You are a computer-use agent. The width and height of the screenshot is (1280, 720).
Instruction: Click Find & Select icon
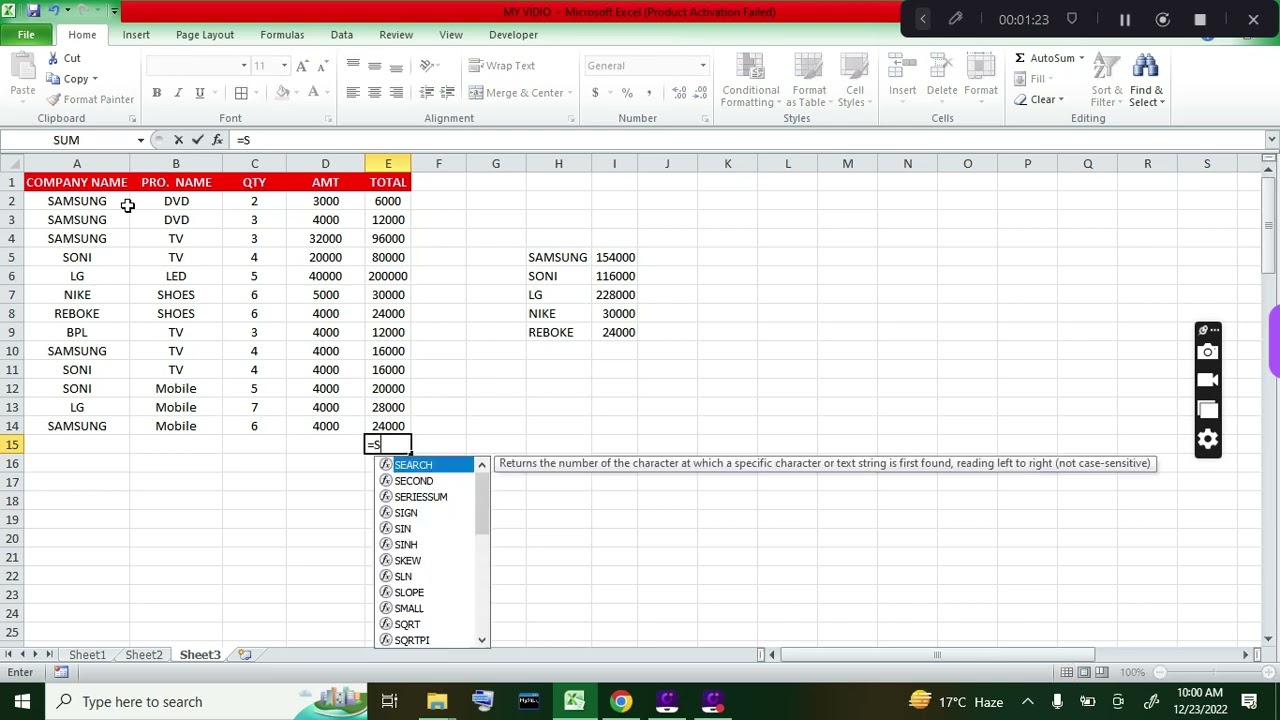click(x=1146, y=80)
